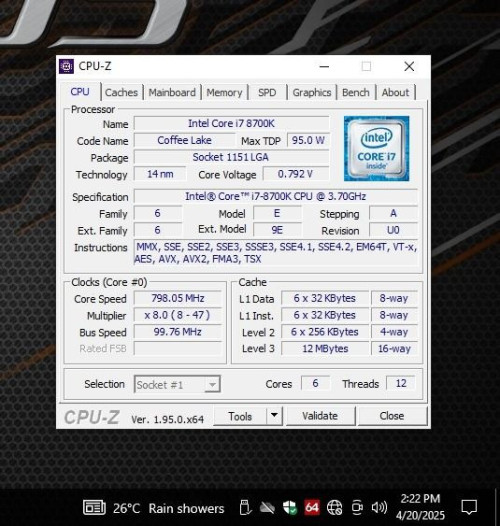Click the red 64 temperature tray icon

pyautogui.click(x=312, y=508)
